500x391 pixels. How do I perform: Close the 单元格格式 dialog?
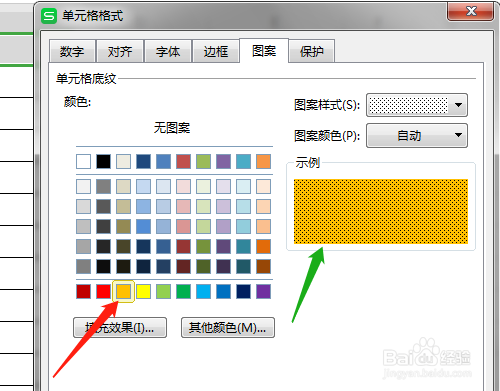[470, 11]
